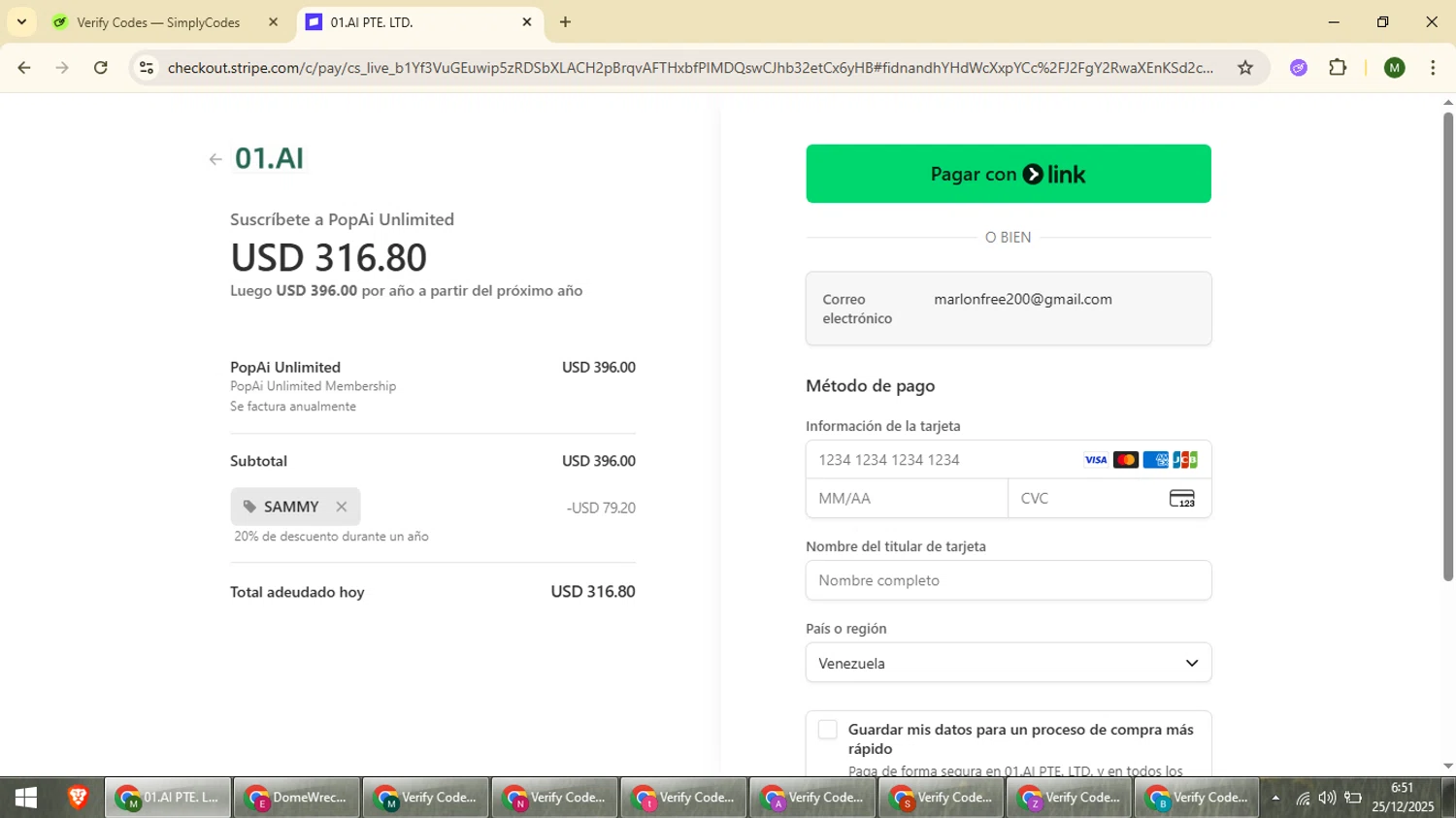Open the 01.AI PTE. L... taskbar window
Screen dimensions: 1456x818
click(x=168, y=798)
